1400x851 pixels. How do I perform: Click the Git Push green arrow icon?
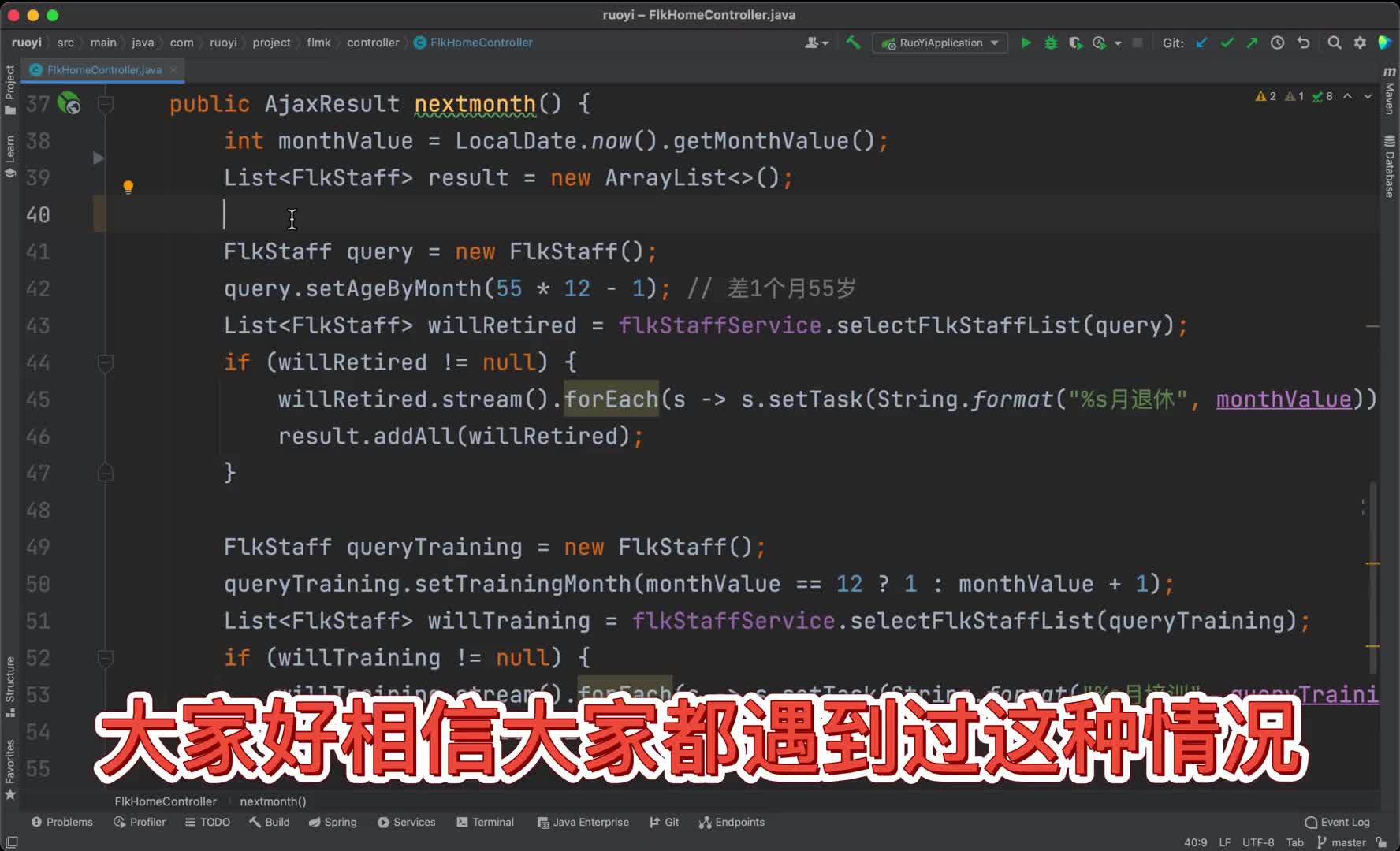coord(1252,43)
